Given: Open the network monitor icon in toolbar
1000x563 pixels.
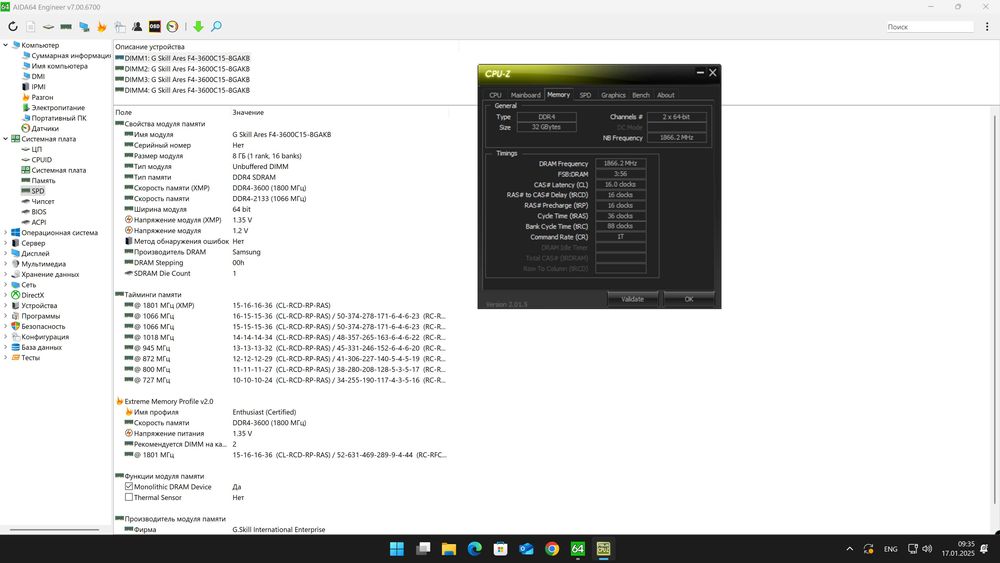Looking at the screenshot, I should (x=84, y=26).
